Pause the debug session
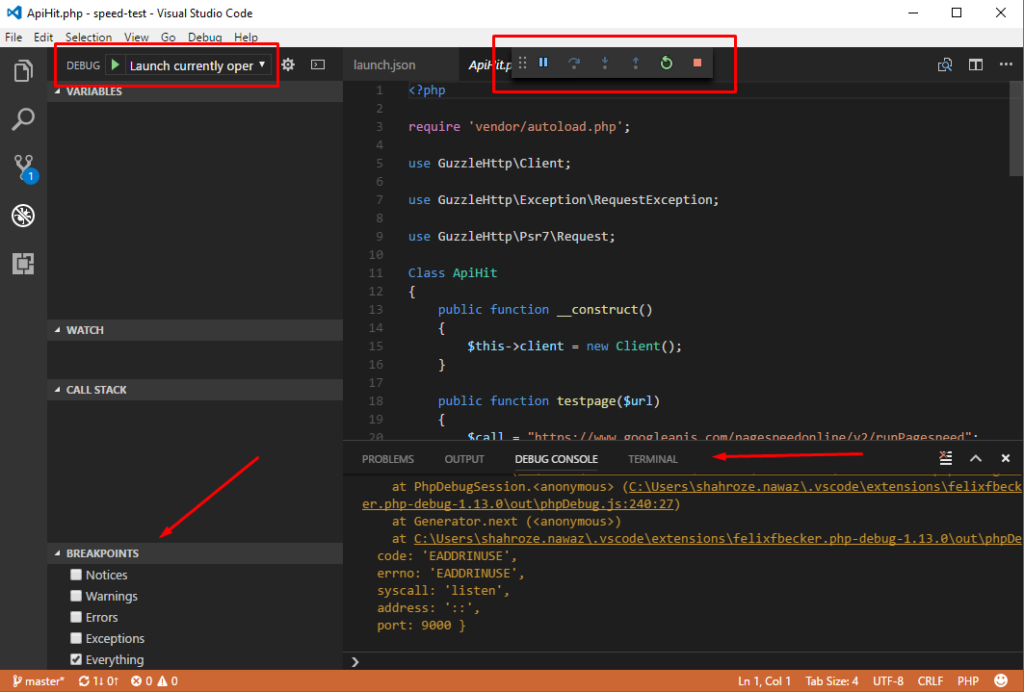 tap(544, 63)
